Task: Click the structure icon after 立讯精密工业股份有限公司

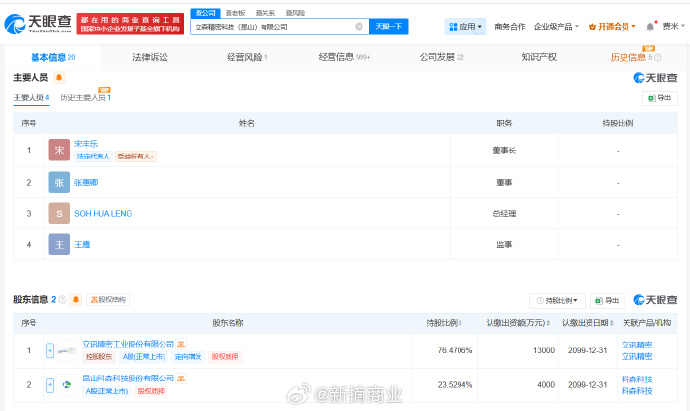Action: 181,344
